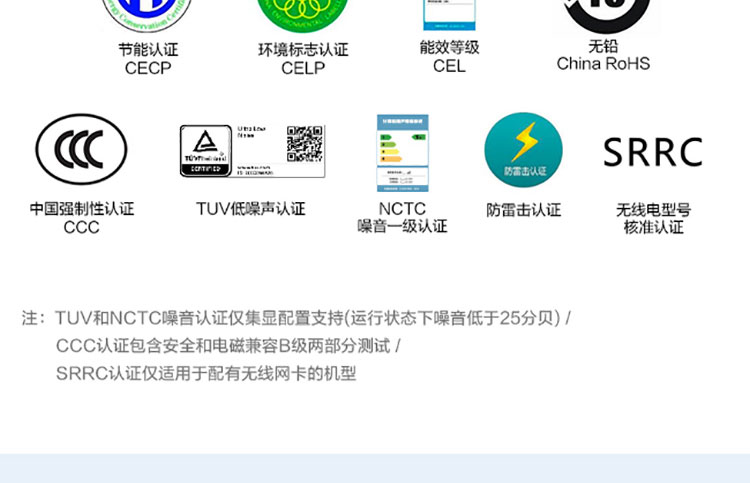Click the NCTC noise level rating chart

pyautogui.click(x=402, y=153)
